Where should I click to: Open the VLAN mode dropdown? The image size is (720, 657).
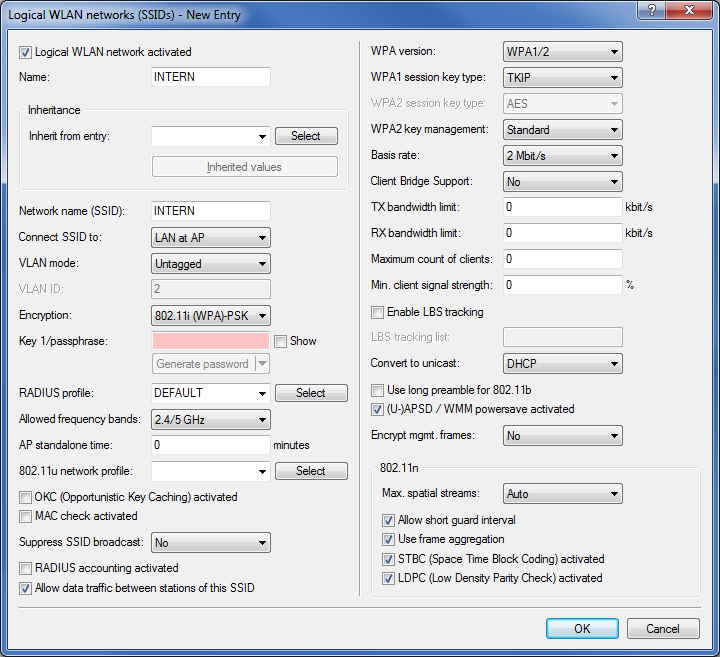(211, 264)
